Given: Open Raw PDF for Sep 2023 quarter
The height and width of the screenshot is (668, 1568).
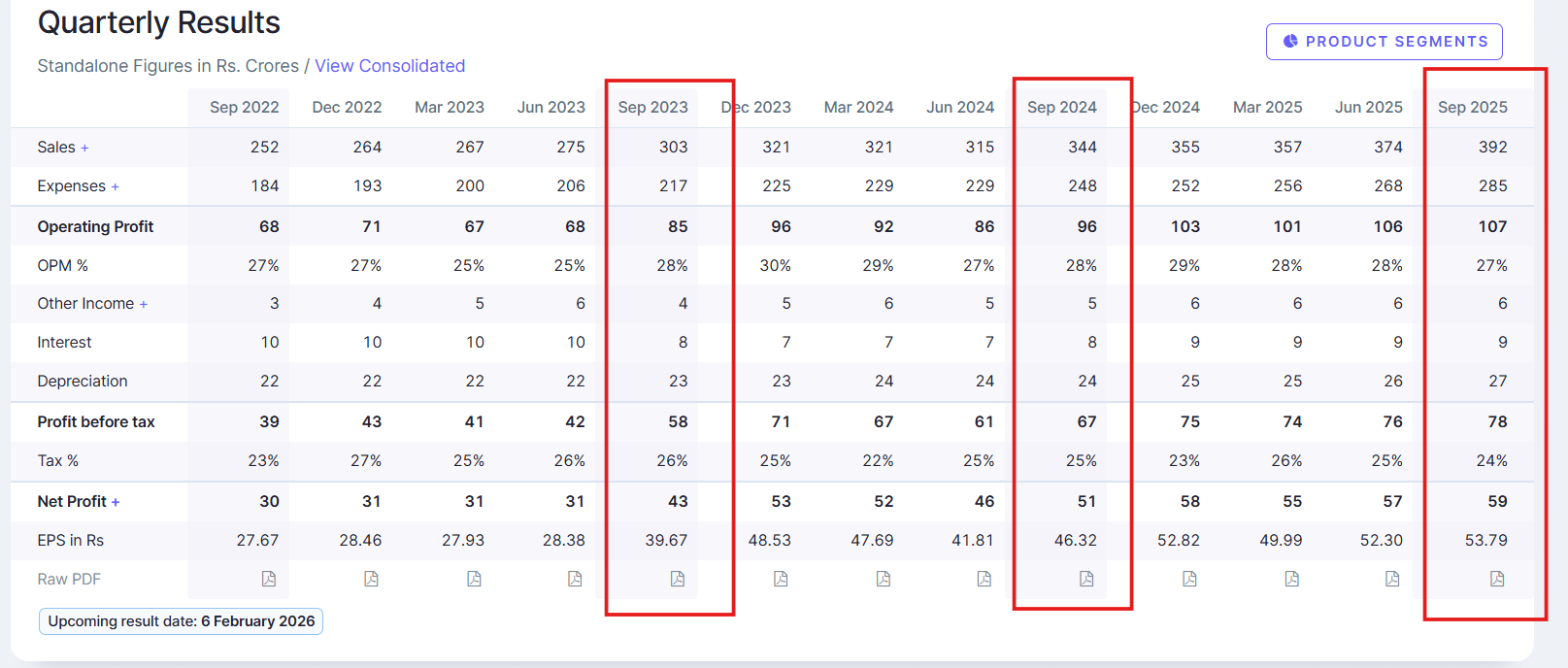Looking at the screenshot, I should click(x=678, y=579).
